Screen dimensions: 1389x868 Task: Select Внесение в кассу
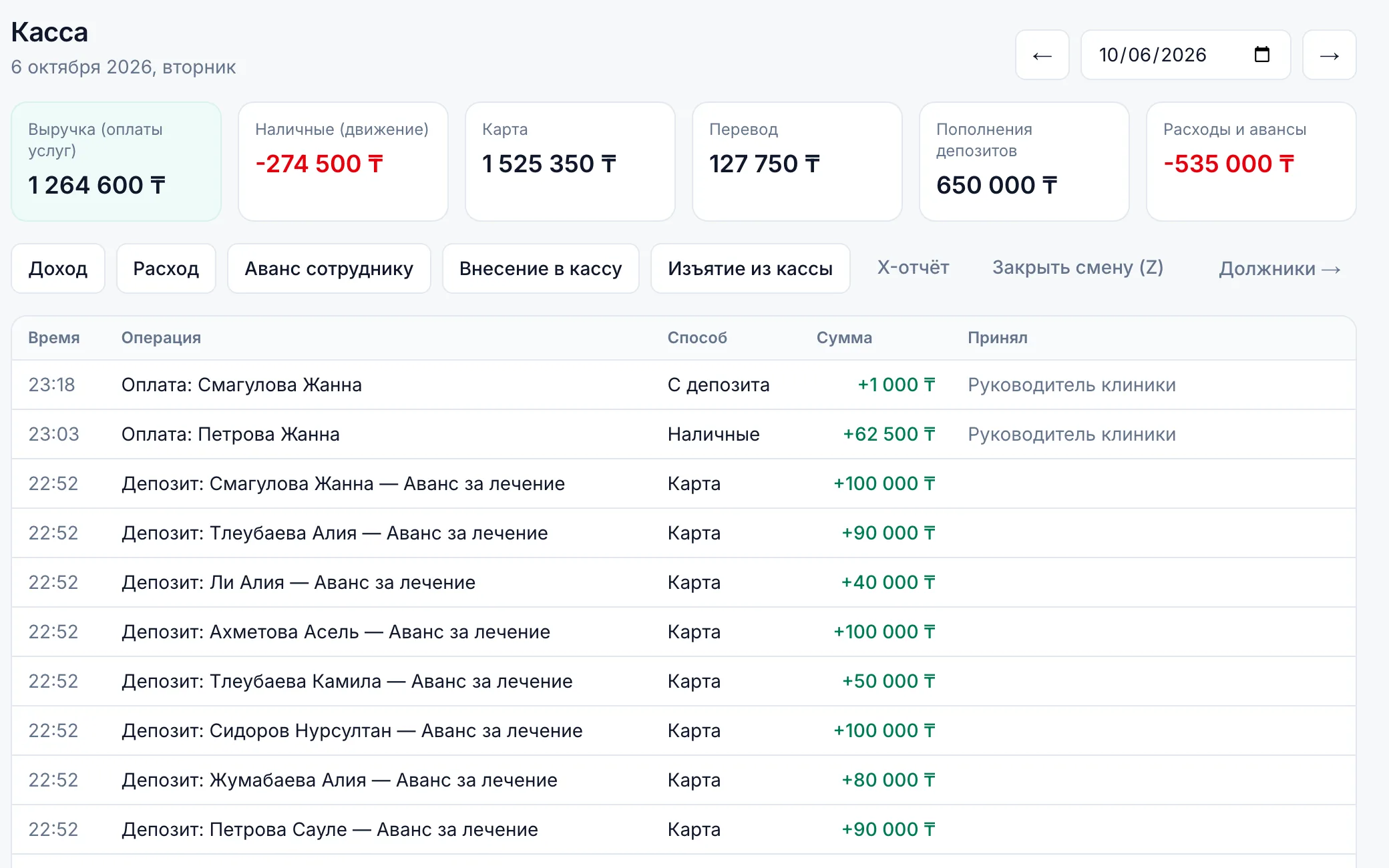click(x=540, y=268)
